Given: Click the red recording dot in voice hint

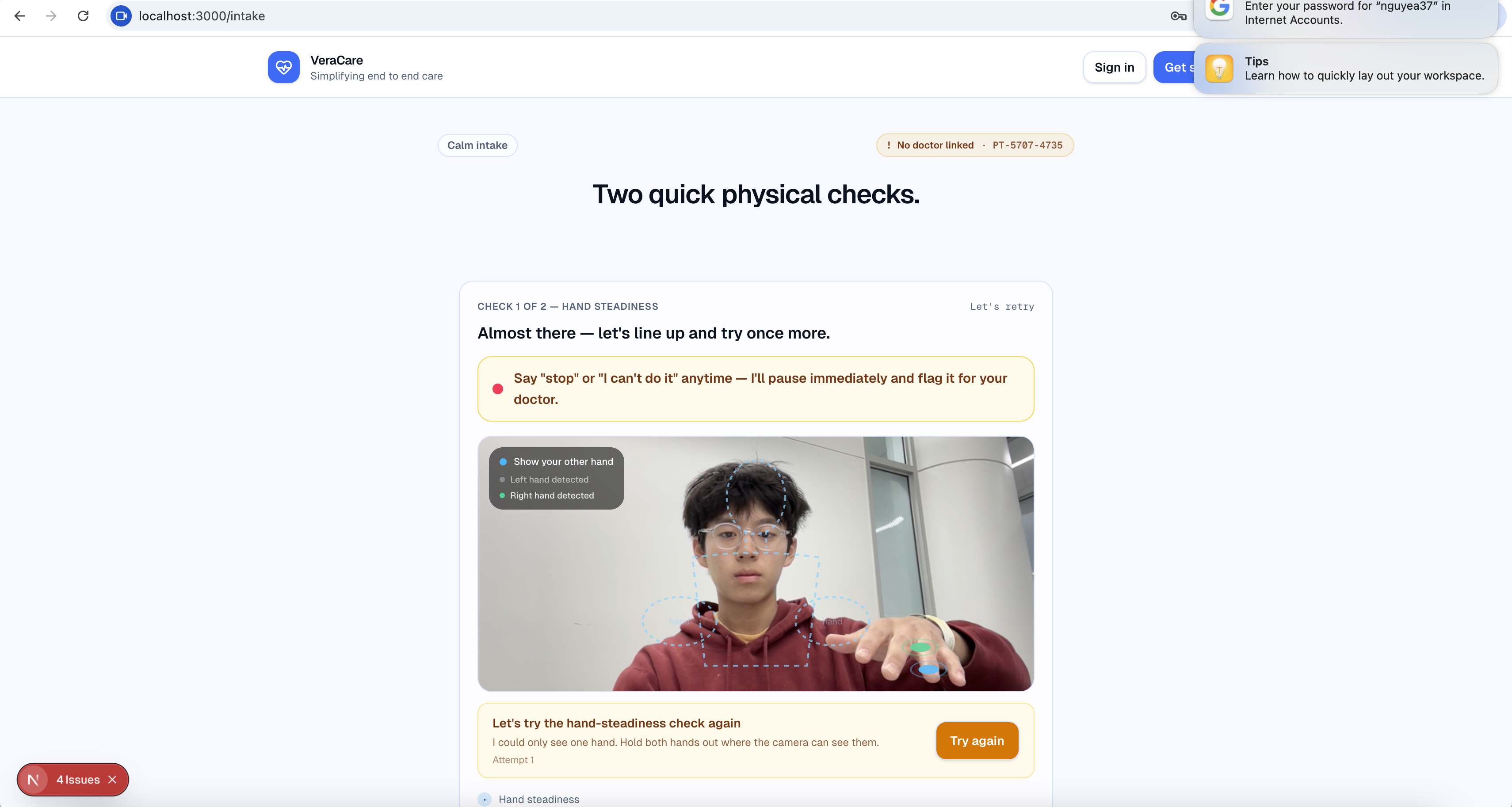Looking at the screenshot, I should tap(498, 388).
